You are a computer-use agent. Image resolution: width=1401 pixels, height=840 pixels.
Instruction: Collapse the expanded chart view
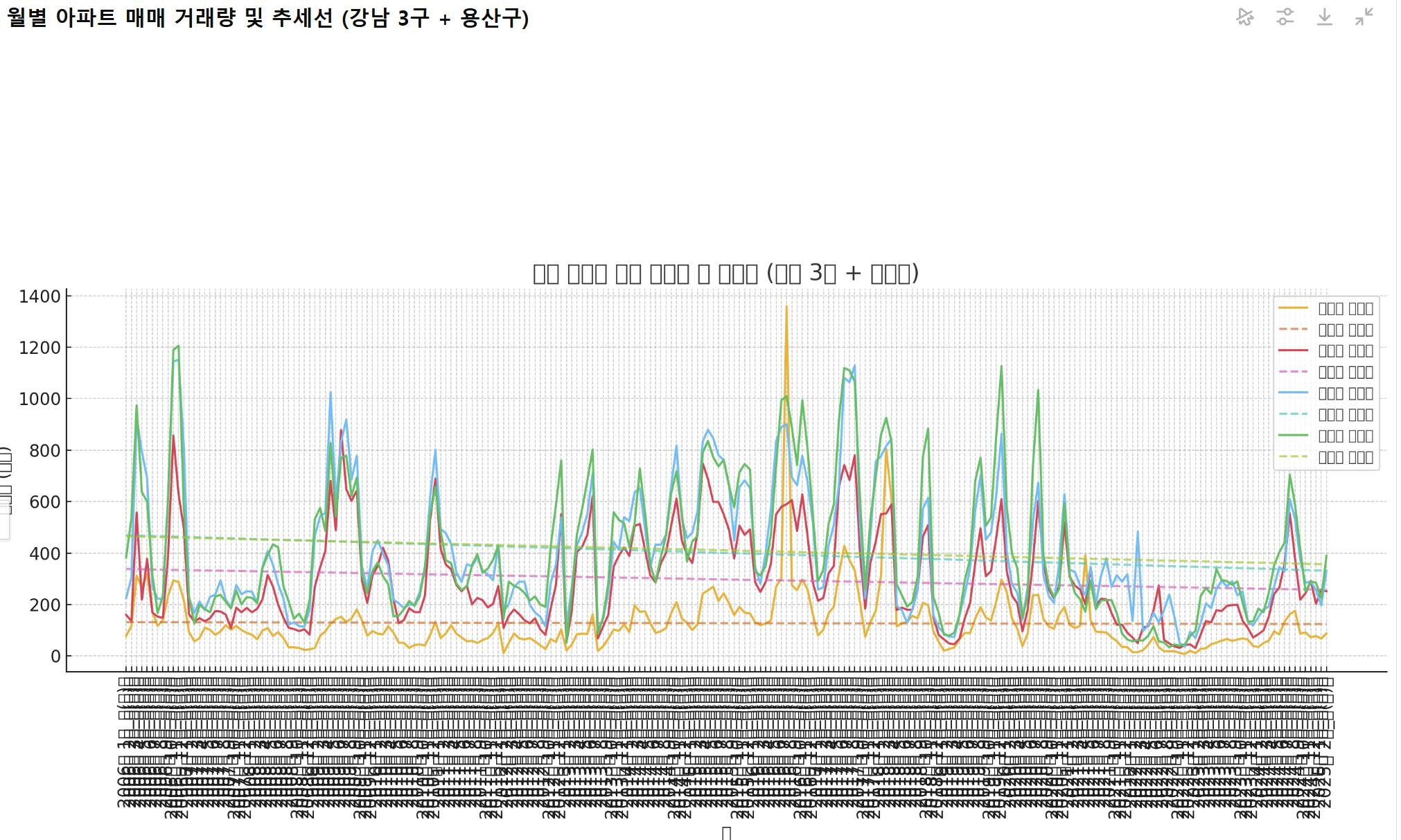1364,17
